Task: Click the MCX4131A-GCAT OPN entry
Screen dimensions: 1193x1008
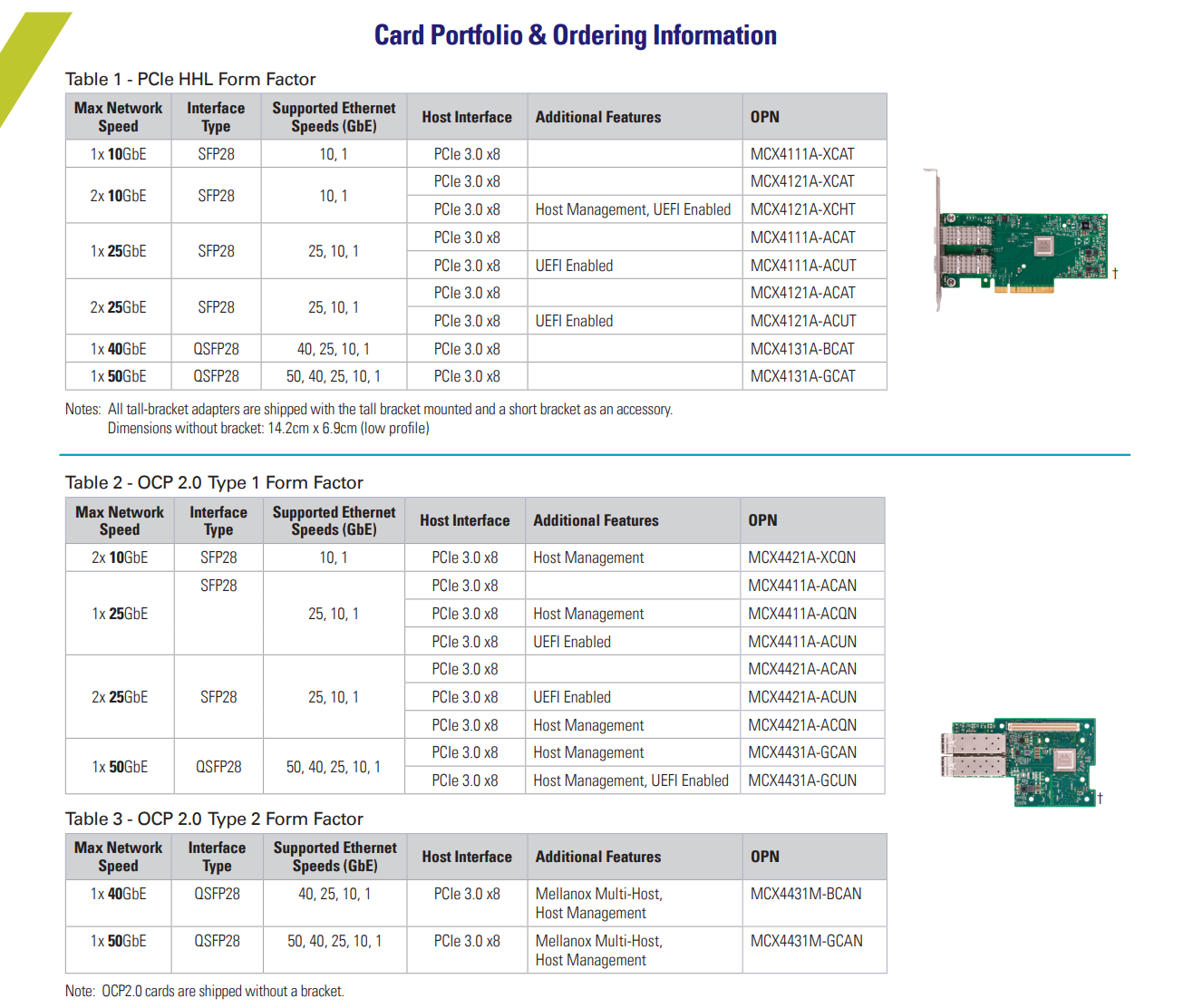Action: pyautogui.click(x=802, y=376)
